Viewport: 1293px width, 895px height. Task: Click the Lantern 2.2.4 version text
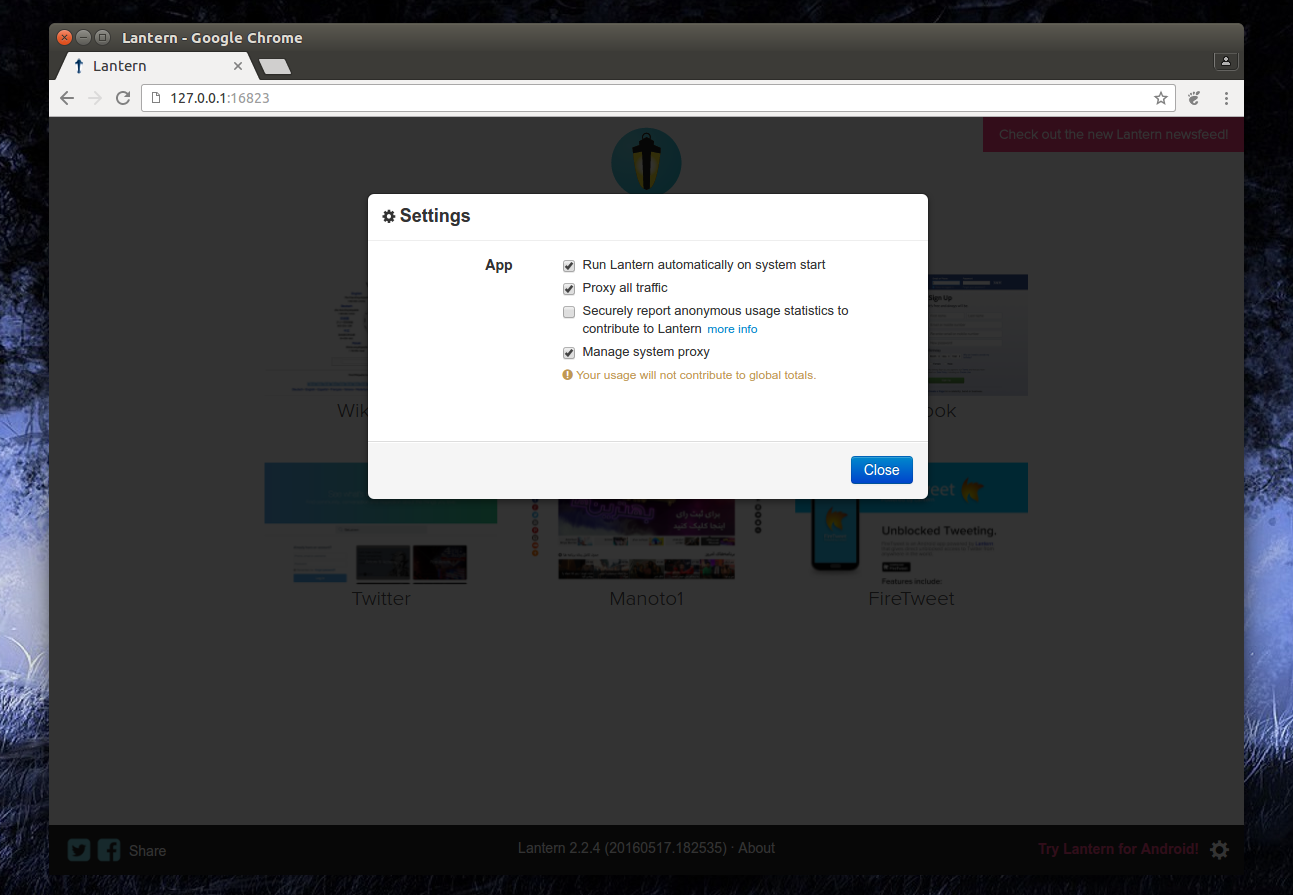pyautogui.click(x=622, y=848)
